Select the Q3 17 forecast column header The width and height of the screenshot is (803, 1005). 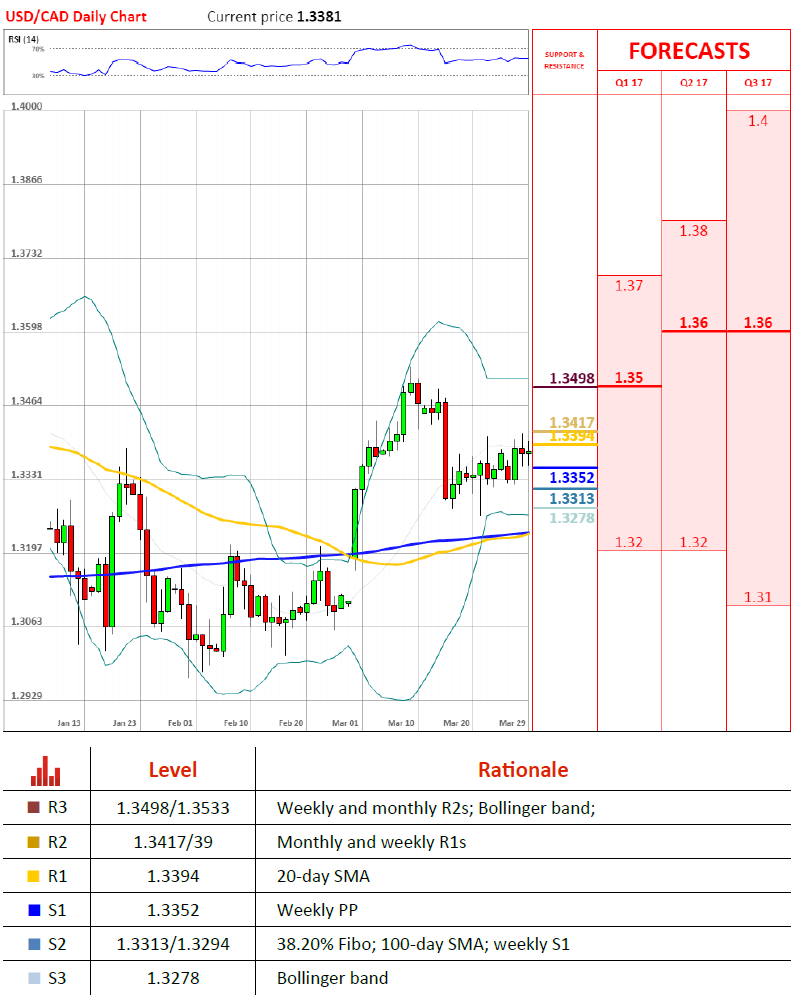pos(758,83)
